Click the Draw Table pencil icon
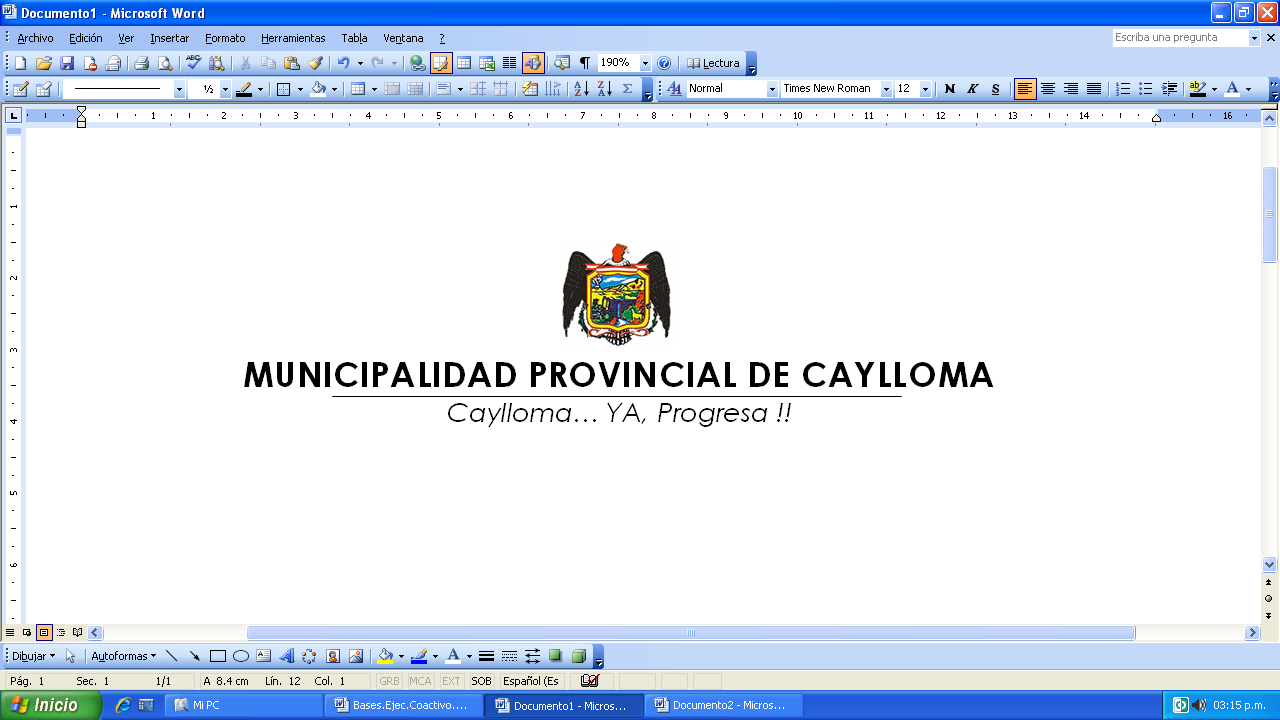This screenshot has width=1280, height=720. pos(20,89)
